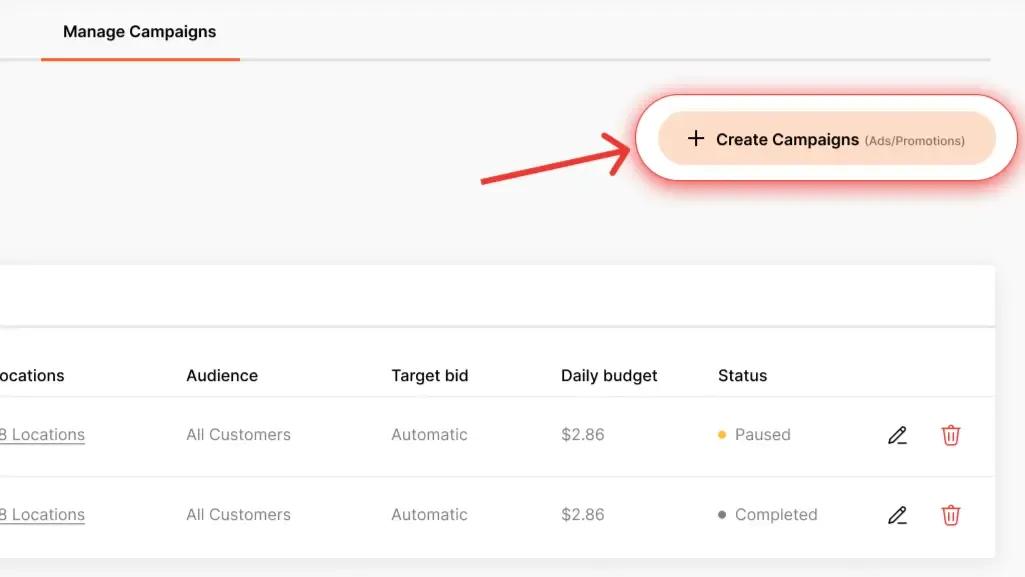This screenshot has width=1025, height=577.
Task: Edit the Paused campaign with the pencil icon
Action: tap(897, 435)
